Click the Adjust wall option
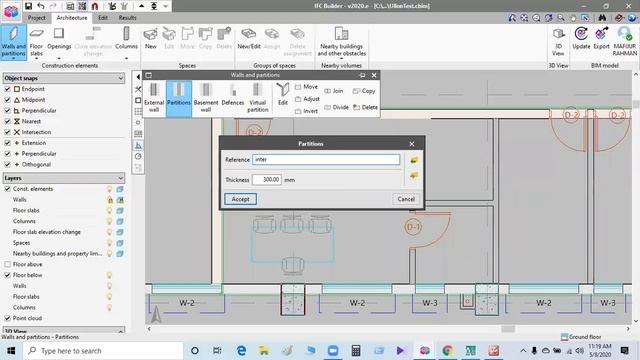This screenshot has height=360, width=640. coord(307,99)
